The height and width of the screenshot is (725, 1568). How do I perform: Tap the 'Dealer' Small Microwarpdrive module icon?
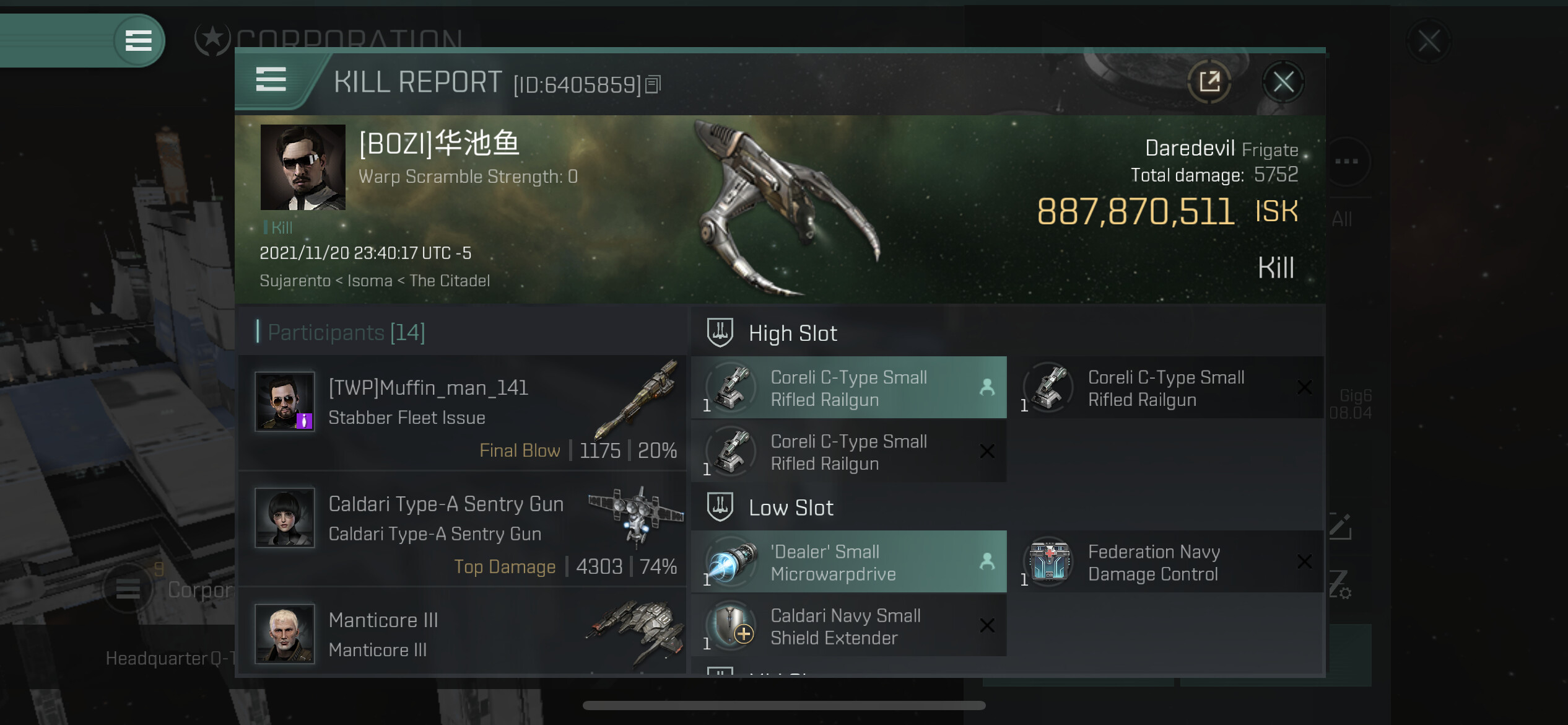point(732,561)
